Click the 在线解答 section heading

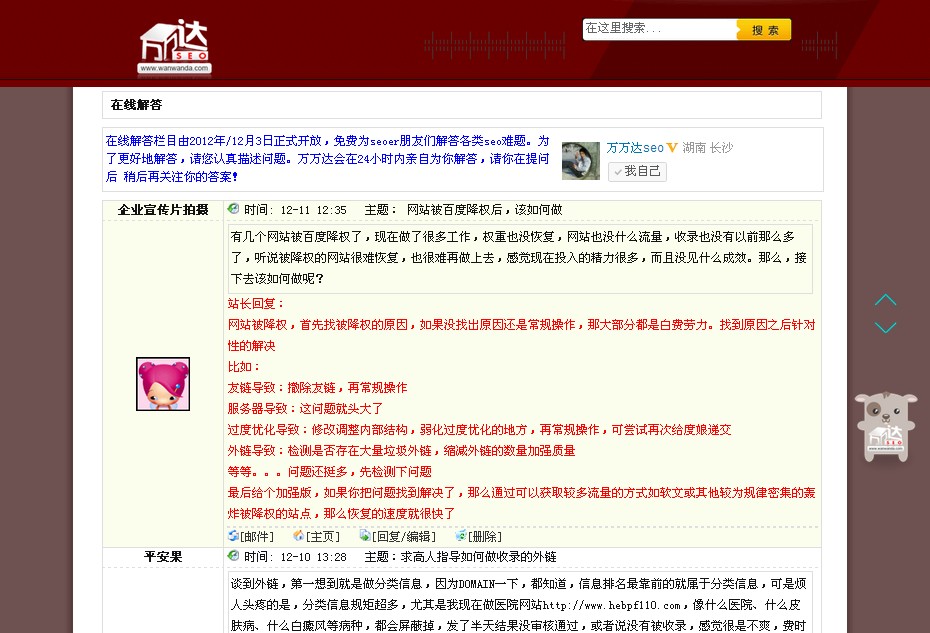pos(136,105)
